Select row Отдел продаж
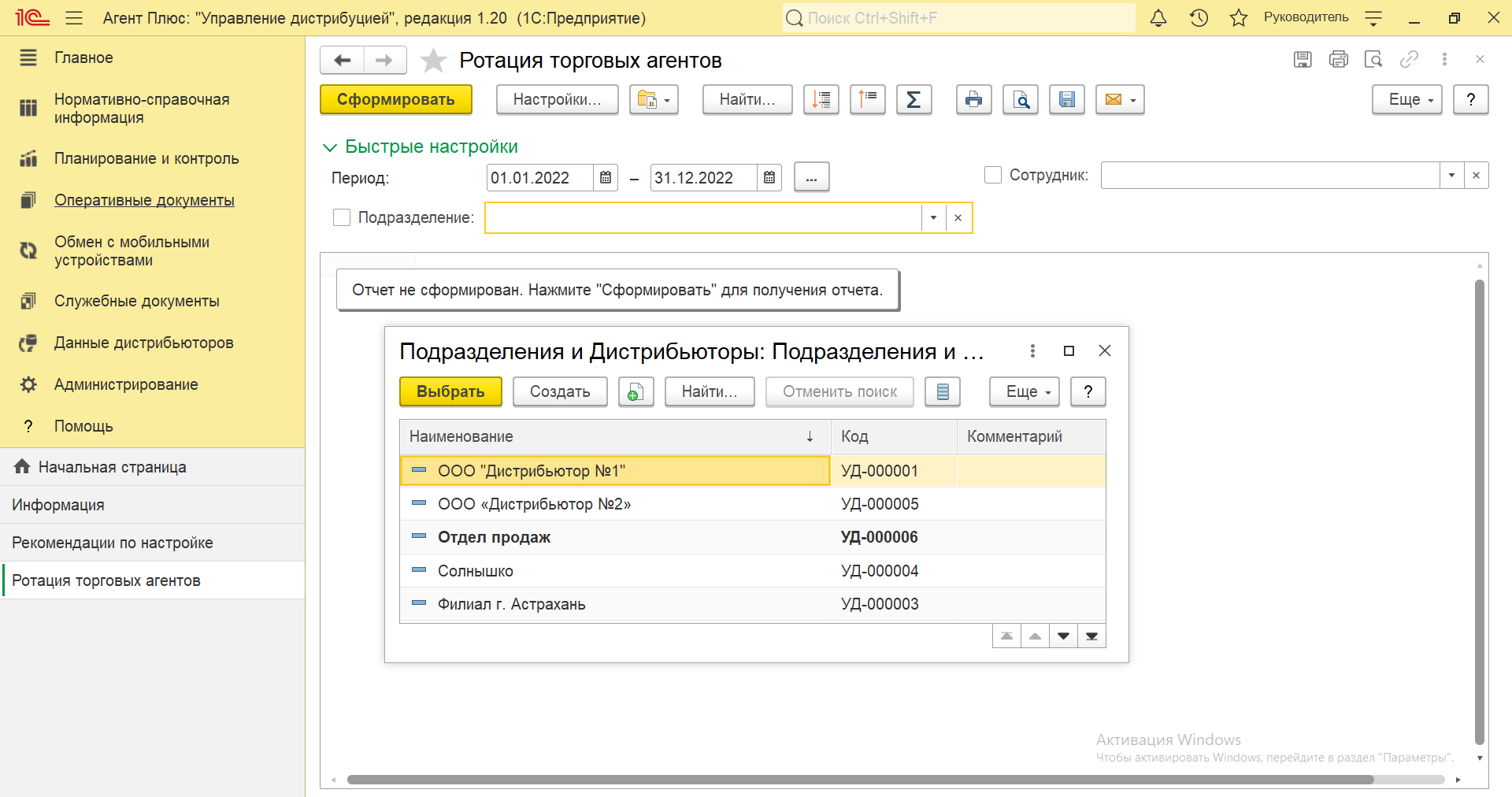The width and height of the screenshot is (1512, 797). (x=753, y=537)
